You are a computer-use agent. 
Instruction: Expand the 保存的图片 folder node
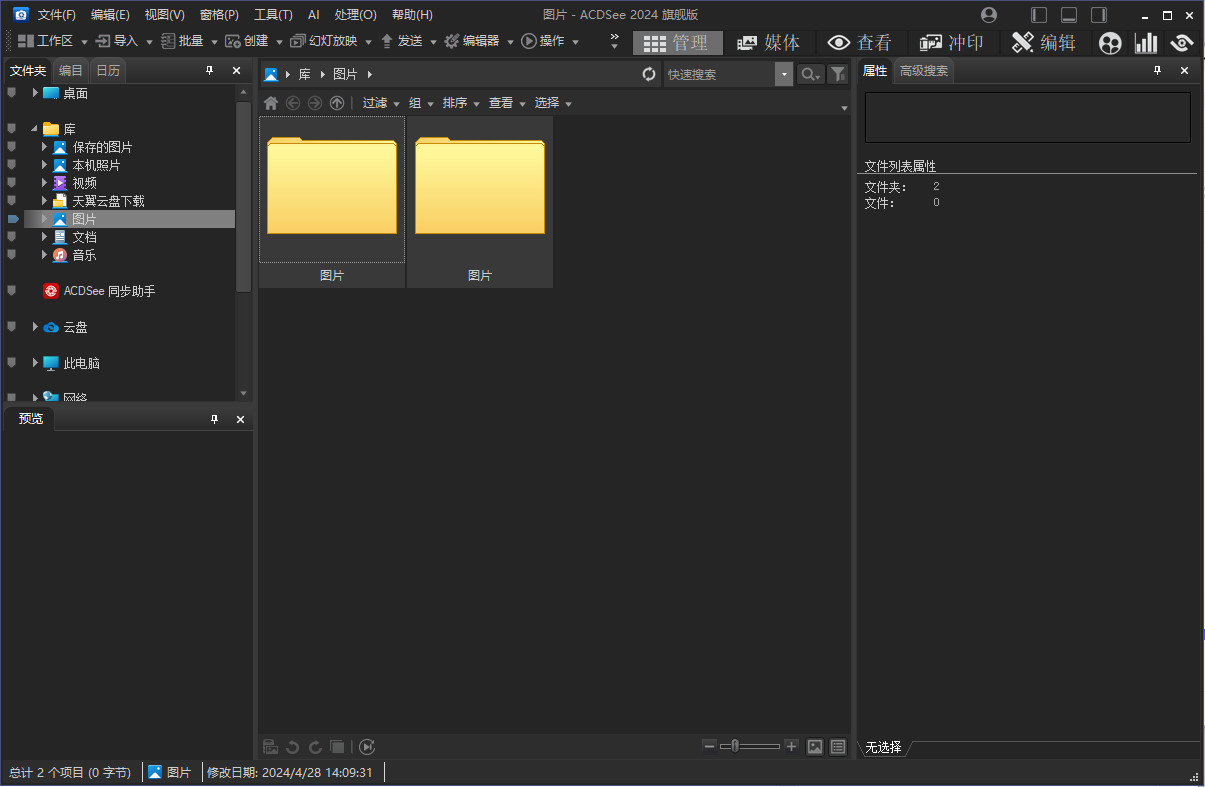pos(45,147)
